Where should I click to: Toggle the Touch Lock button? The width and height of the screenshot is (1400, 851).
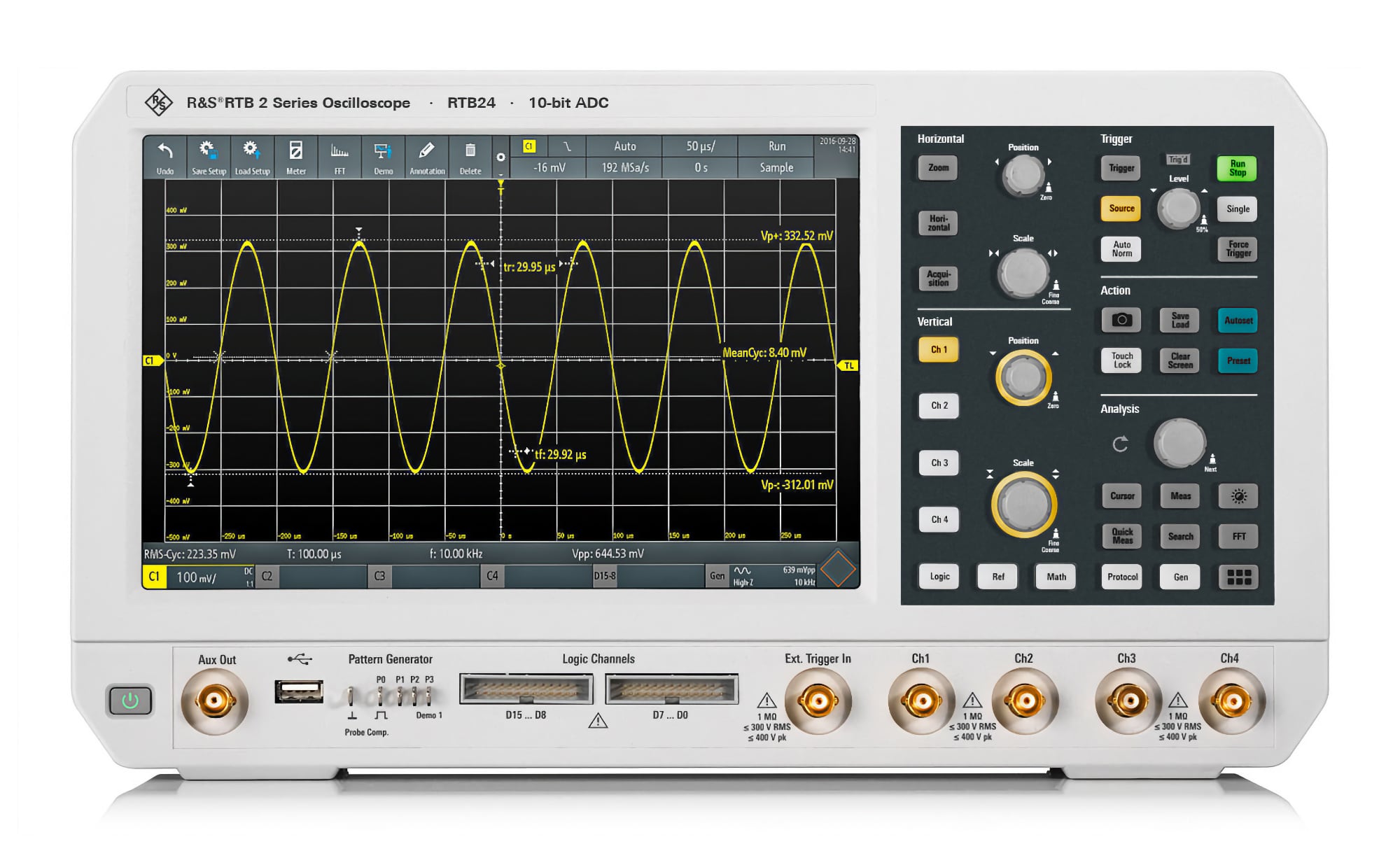click(1121, 360)
